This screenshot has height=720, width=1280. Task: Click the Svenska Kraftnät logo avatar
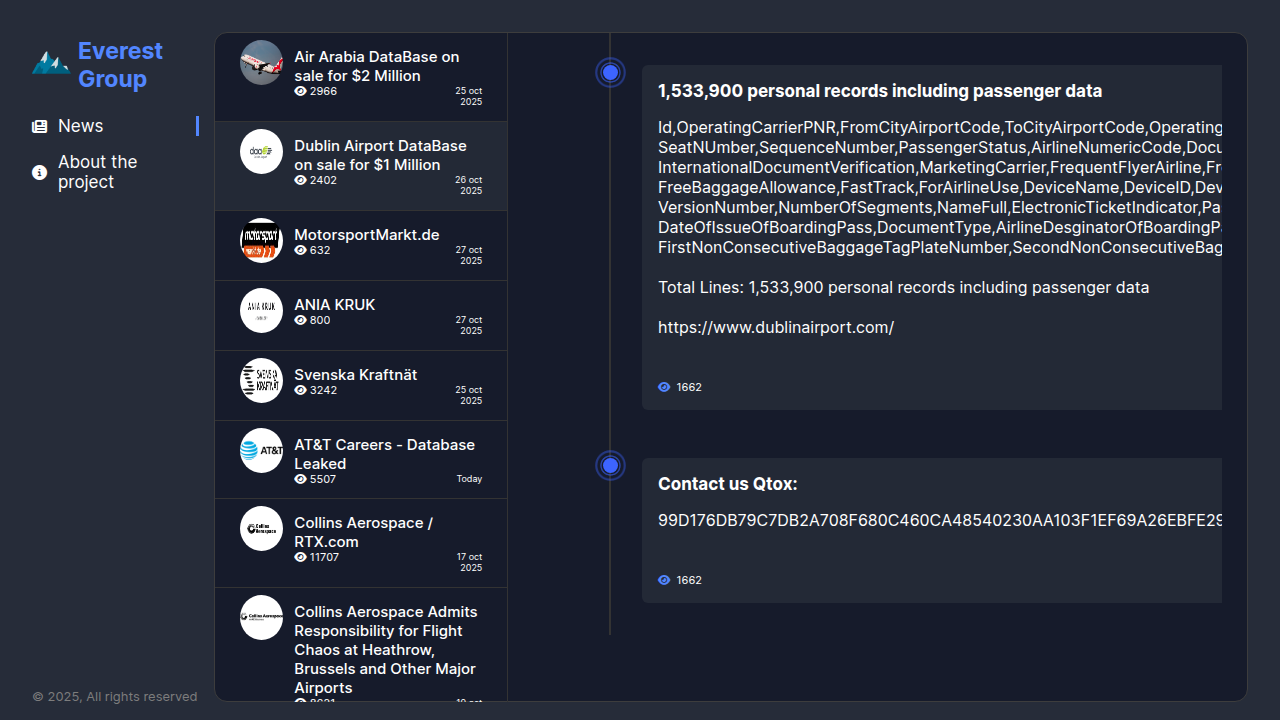click(261, 380)
